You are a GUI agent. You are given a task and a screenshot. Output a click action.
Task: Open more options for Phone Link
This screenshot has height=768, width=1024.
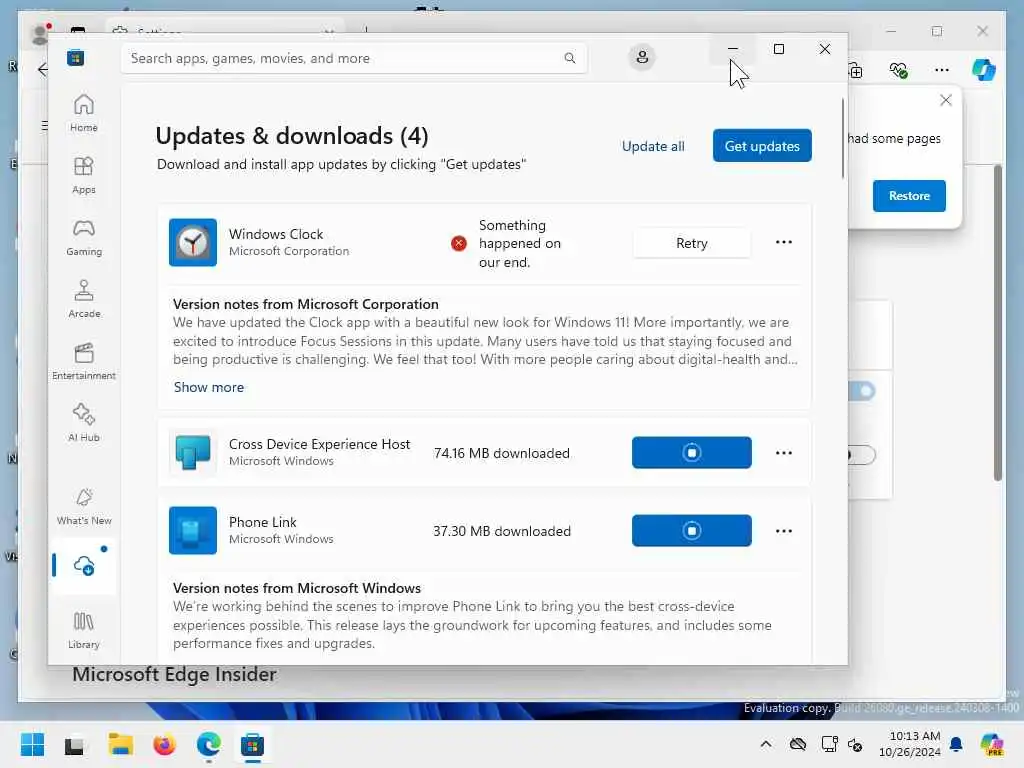pos(784,531)
